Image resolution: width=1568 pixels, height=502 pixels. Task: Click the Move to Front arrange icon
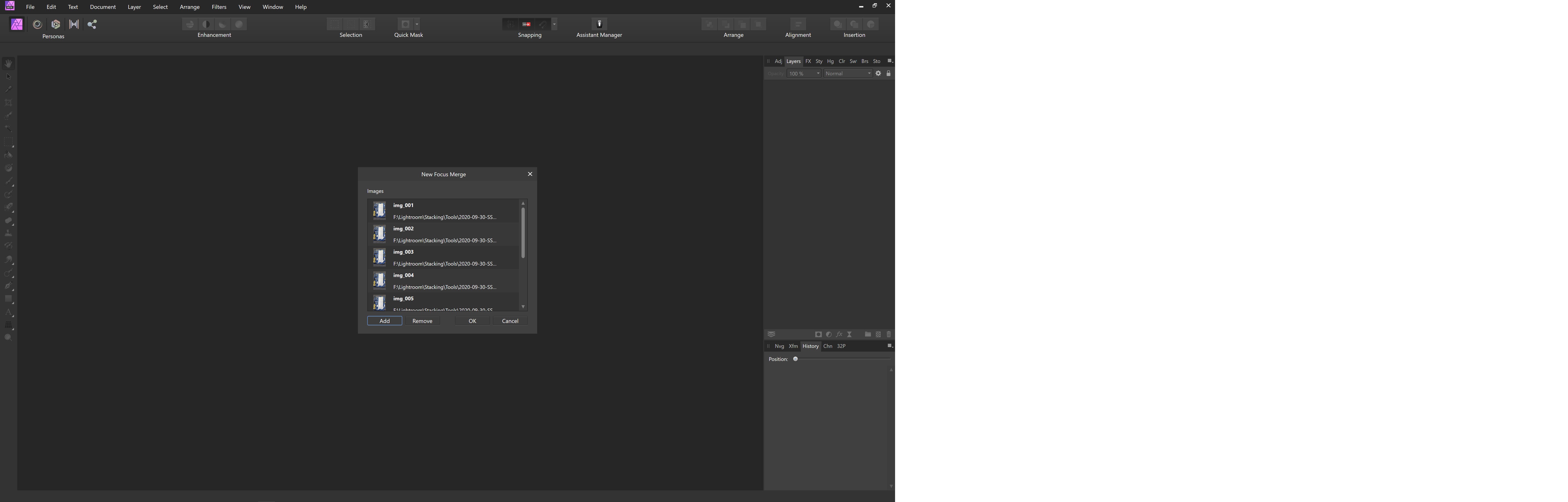pos(758,24)
